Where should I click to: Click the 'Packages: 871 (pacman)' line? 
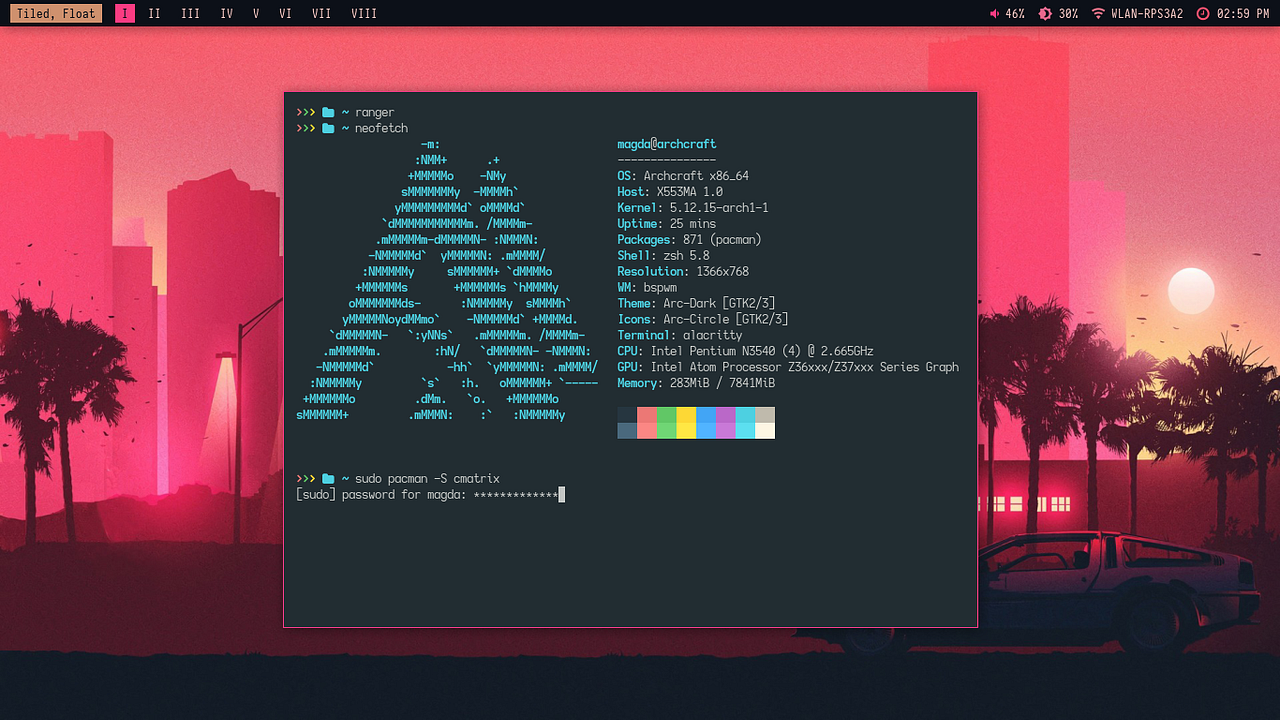[x=690, y=240]
